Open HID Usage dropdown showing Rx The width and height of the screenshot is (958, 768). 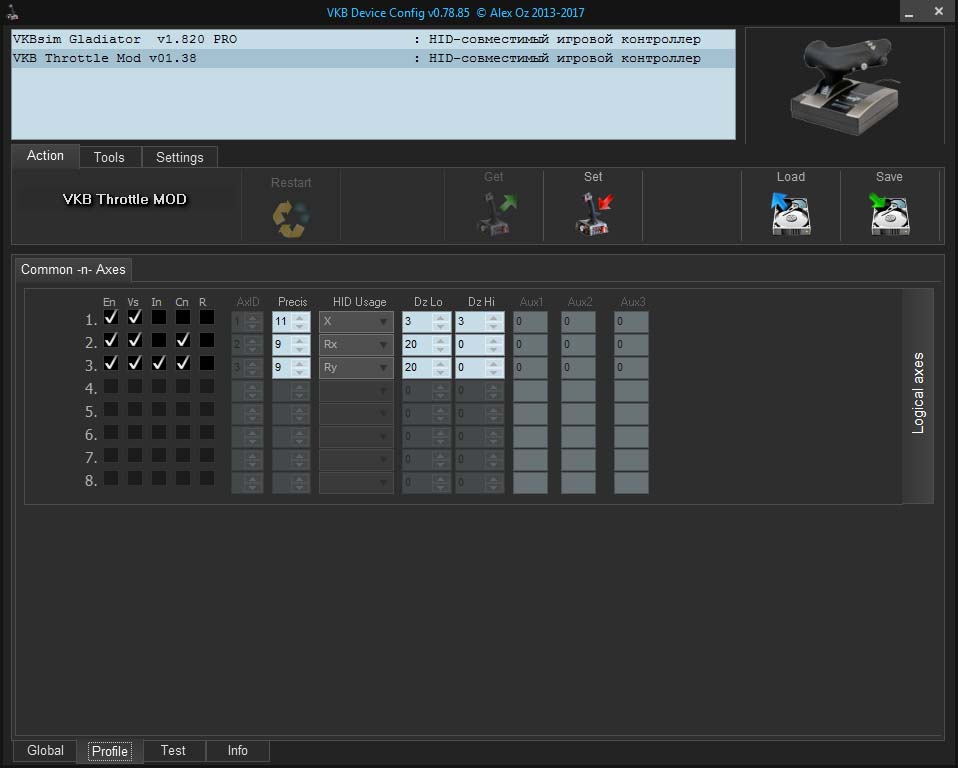(356, 345)
